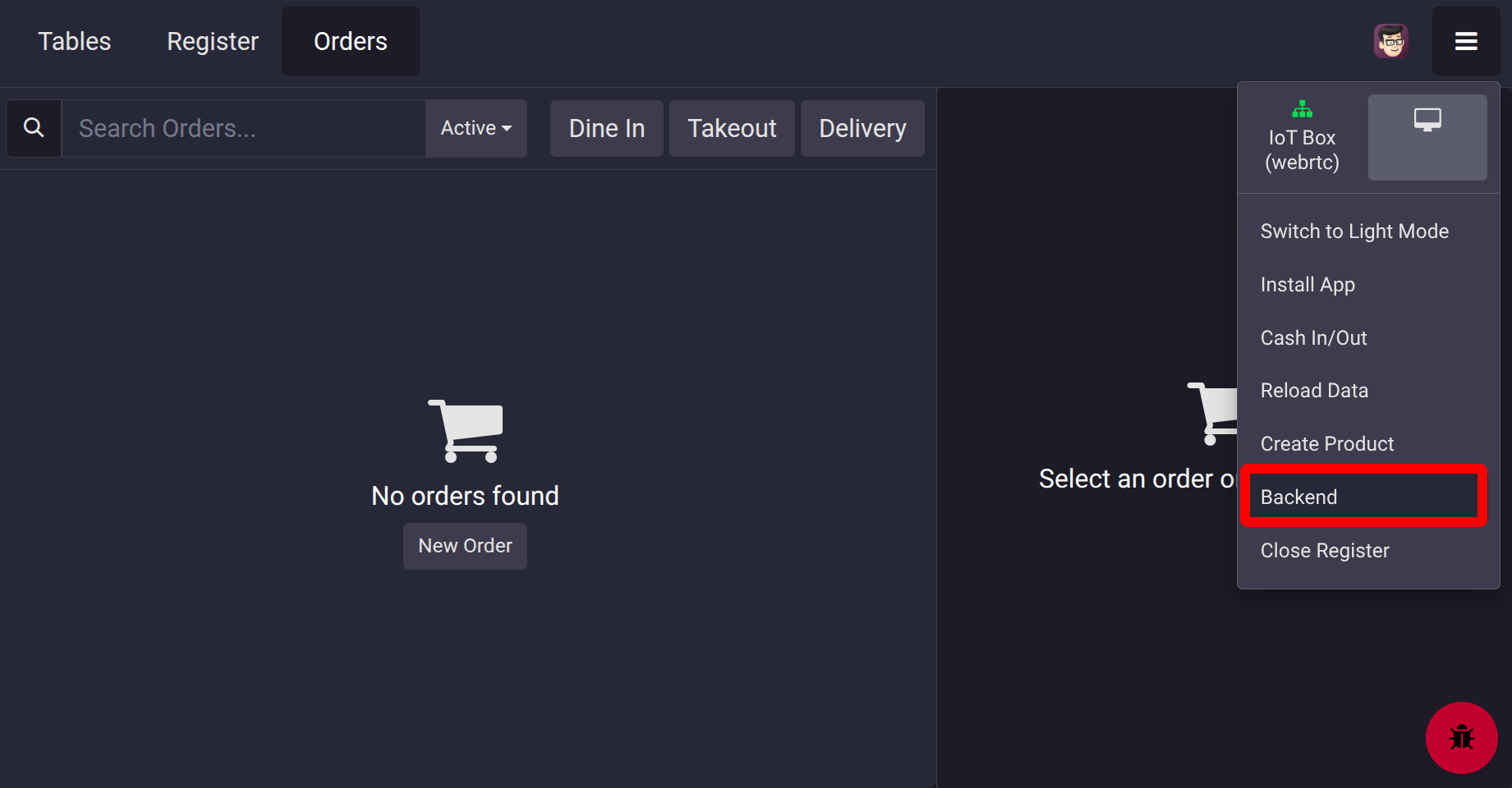Expand the Active filter dropdown
The height and width of the screenshot is (788, 1512).
click(x=476, y=128)
